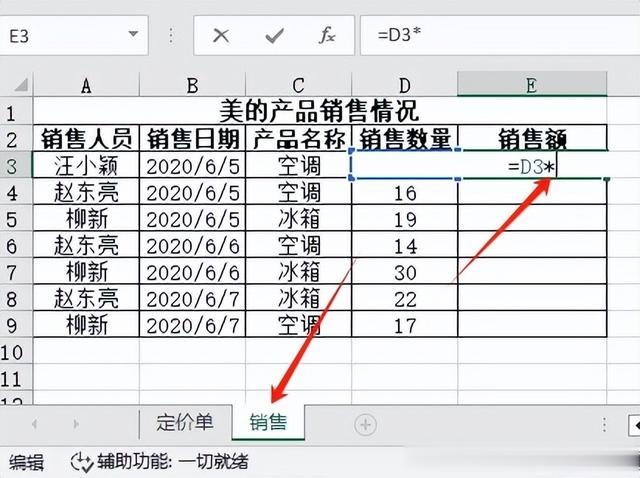The width and height of the screenshot is (640, 478).
Task: Click the quantity cell with value 17
Action: click(x=404, y=325)
